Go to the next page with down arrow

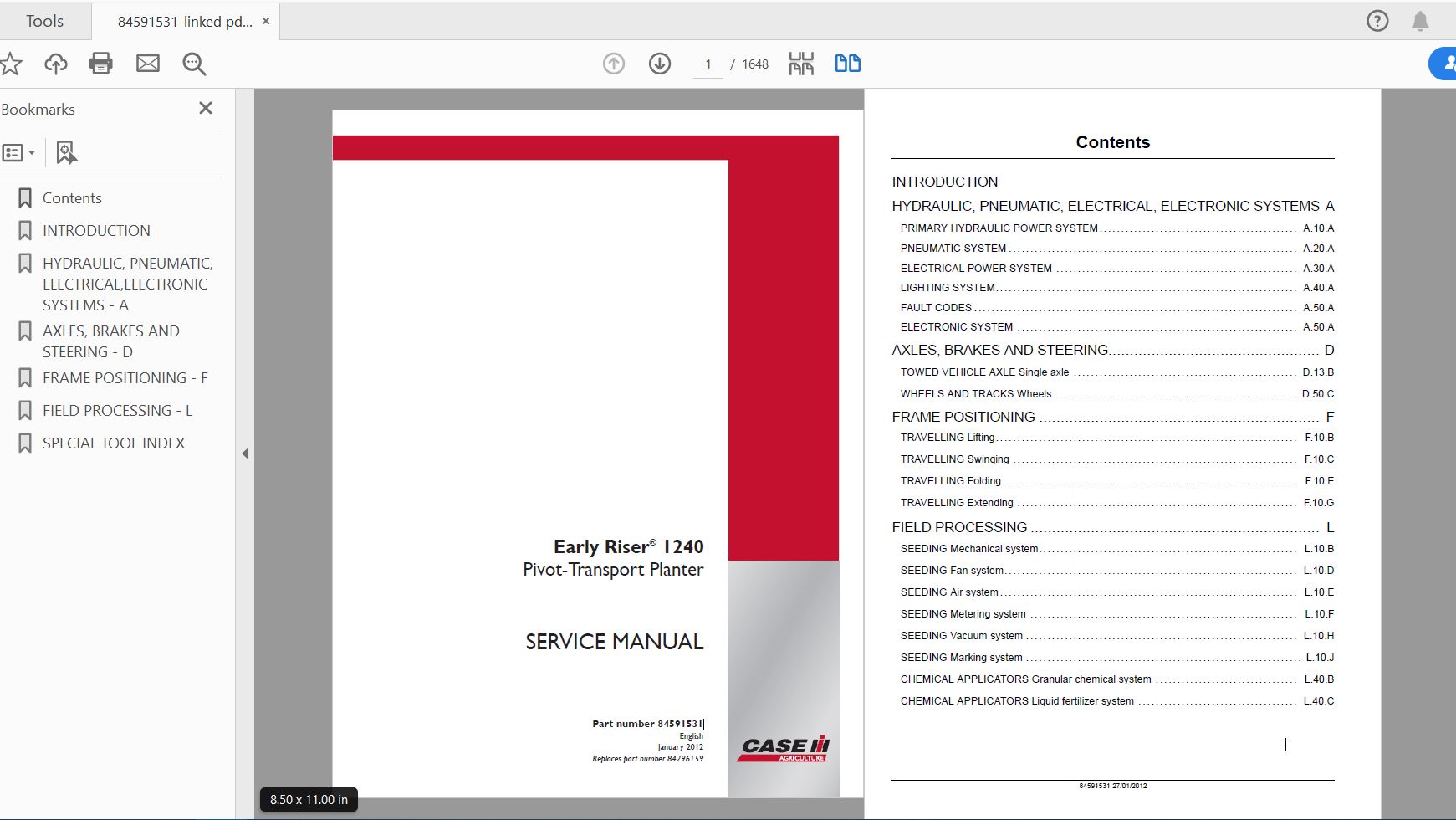(x=660, y=63)
